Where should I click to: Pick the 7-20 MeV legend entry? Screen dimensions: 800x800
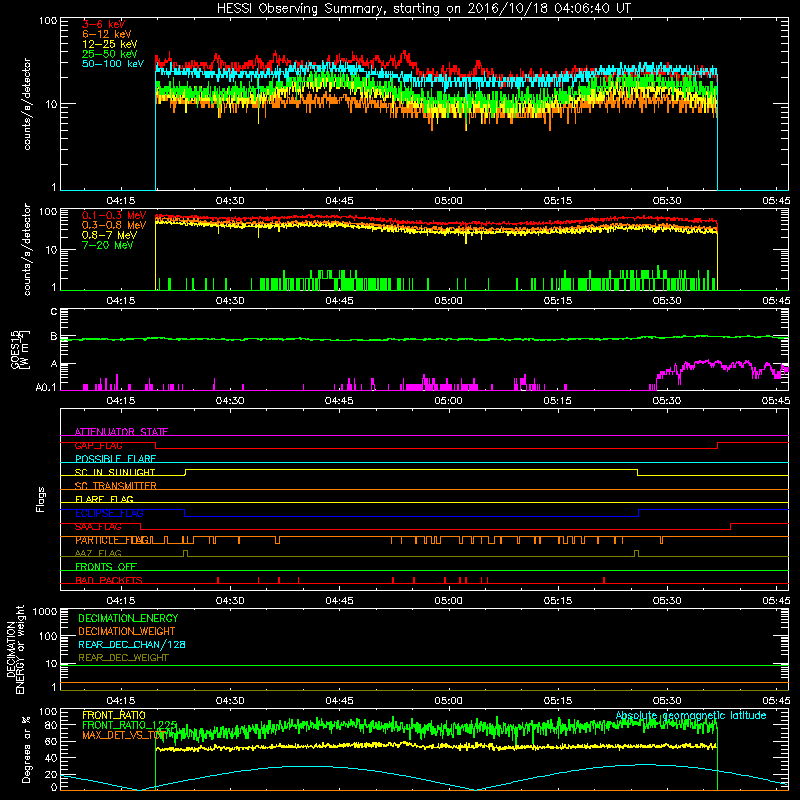pos(107,245)
